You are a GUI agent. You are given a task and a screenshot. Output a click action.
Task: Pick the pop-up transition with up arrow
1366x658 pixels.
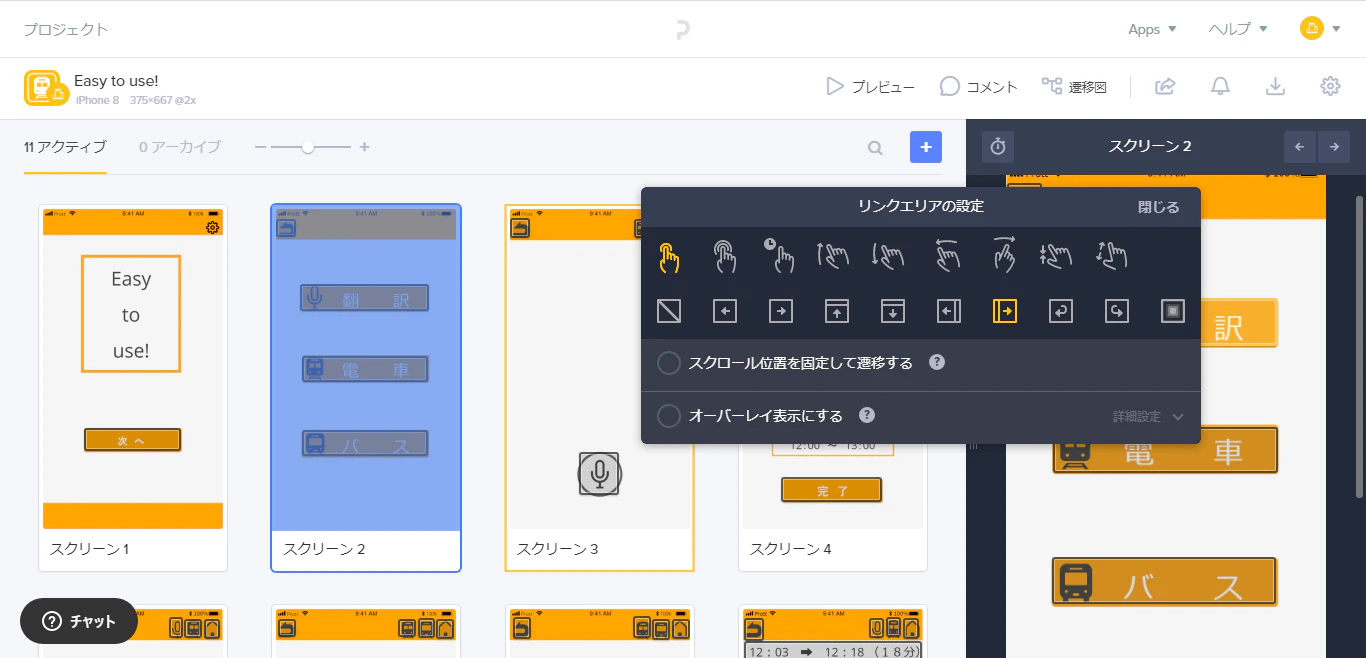coord(837,311)
